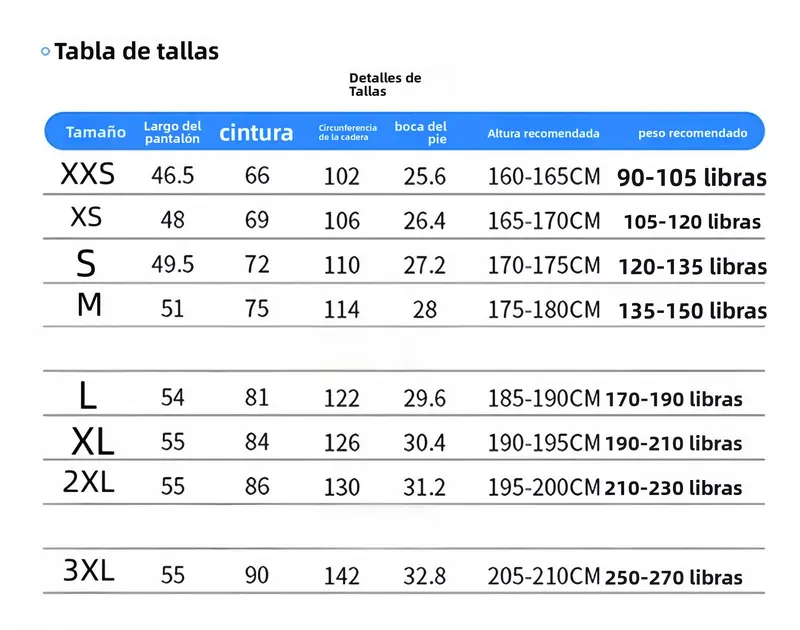
Task: Select the cintura column header
Action: click(256, 133)
